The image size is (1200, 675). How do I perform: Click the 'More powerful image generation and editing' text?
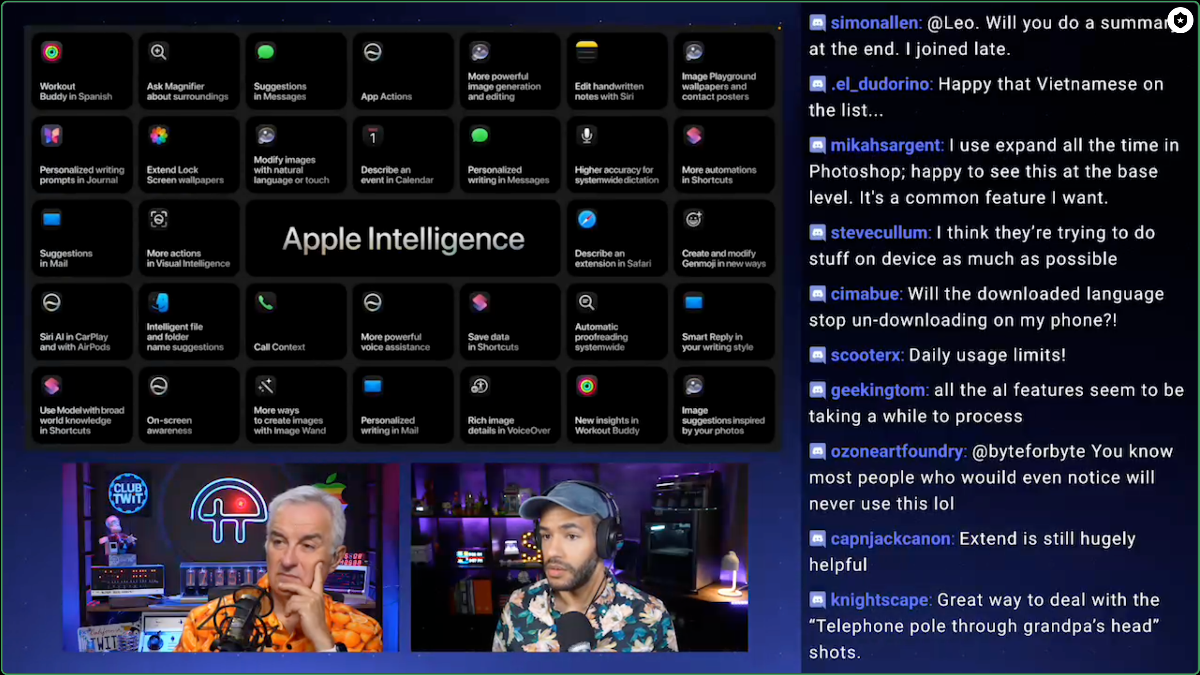pos(505,86)
